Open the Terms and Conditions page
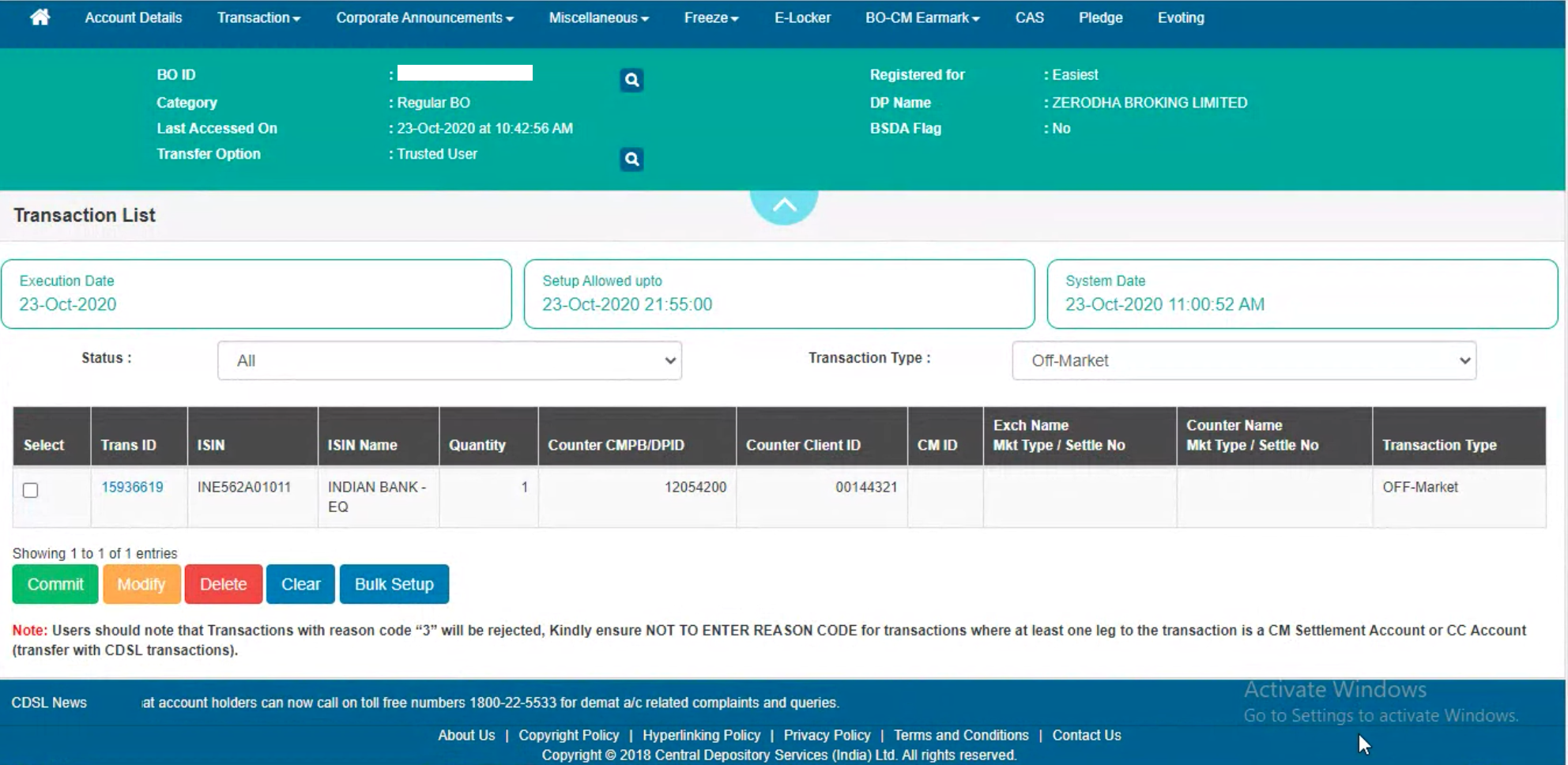The height and width of the screenshot is (765, 1568). point(960,735)
